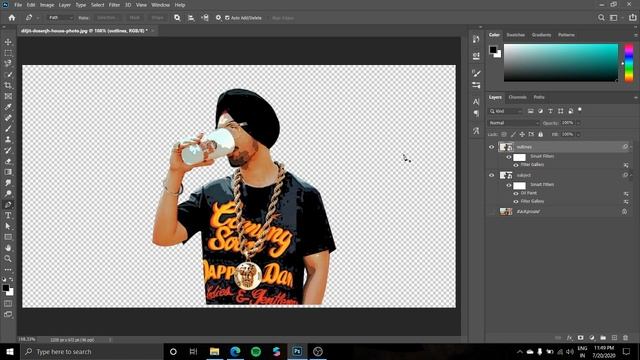Image resolution: width=640 pixels, height=360 pixels.
Task: Select the Clone Stamp tool
Action: pyautogui.click(x=8, y=140)
